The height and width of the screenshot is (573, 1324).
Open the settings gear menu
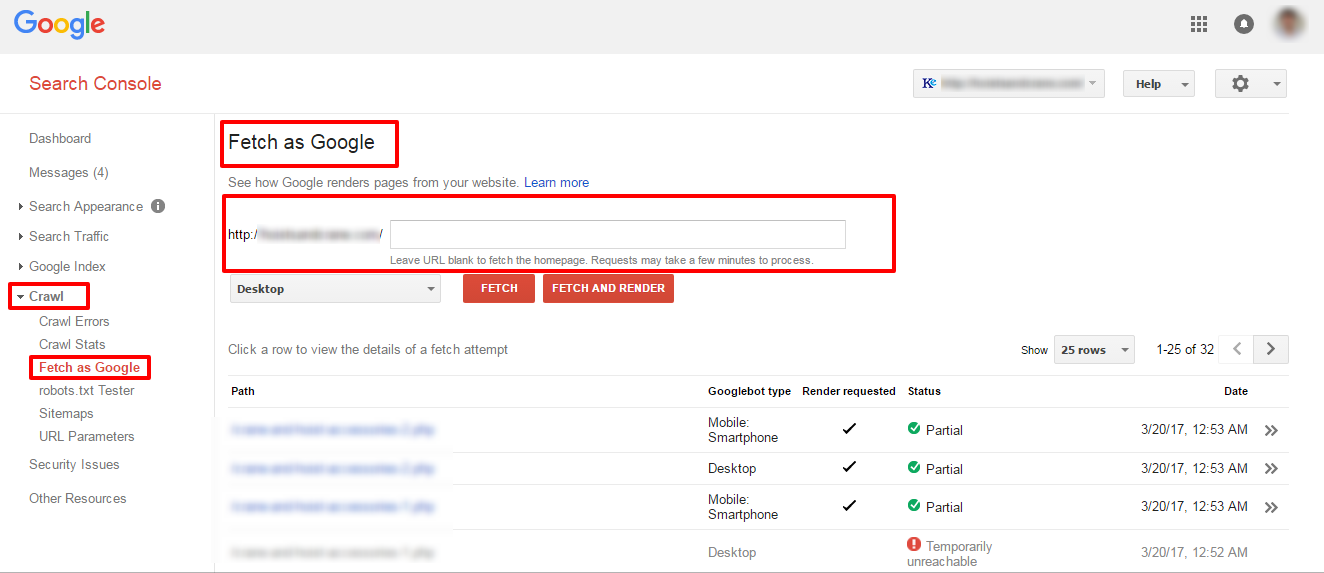click(1251, 84)
